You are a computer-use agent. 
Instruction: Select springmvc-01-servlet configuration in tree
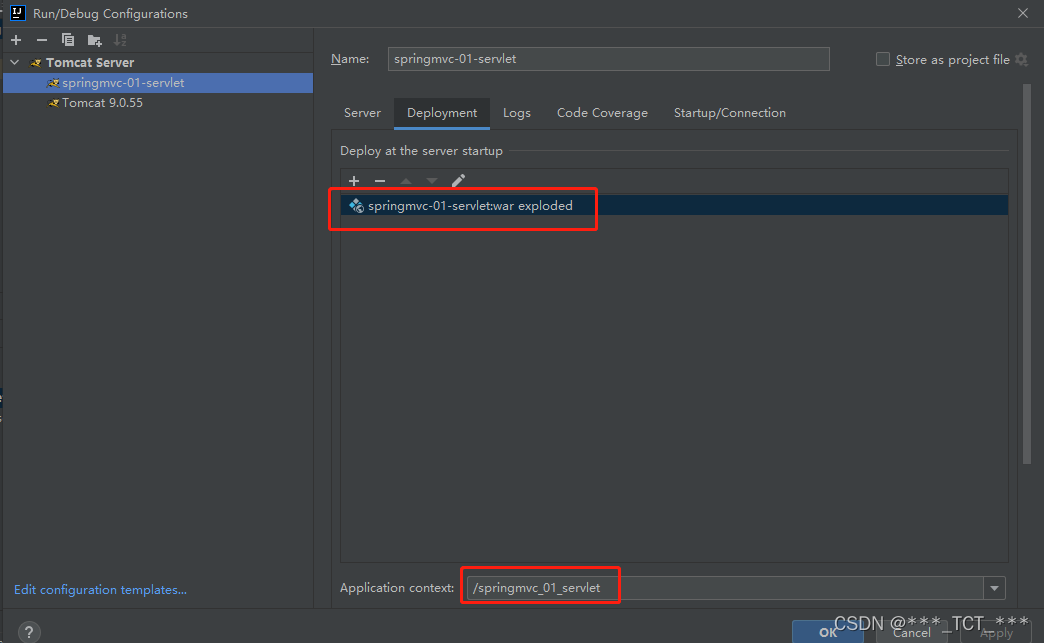click(x=158, y=83)
